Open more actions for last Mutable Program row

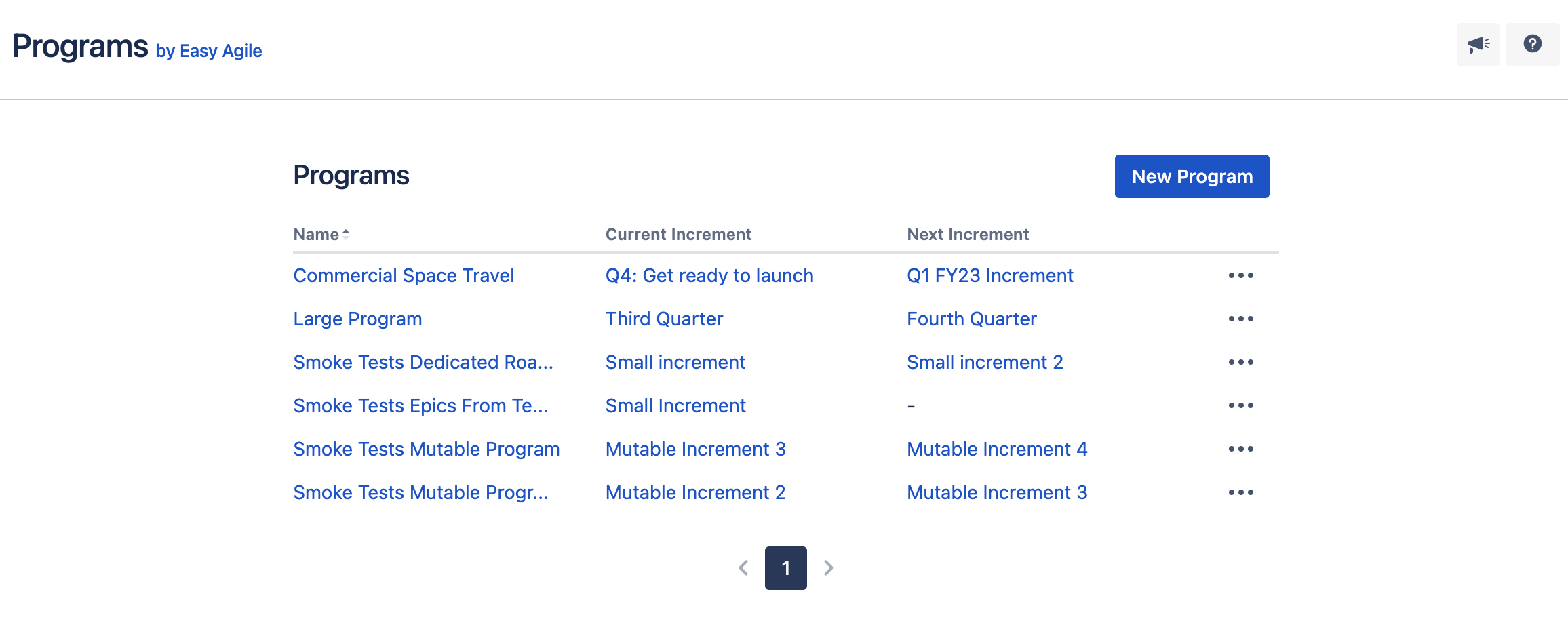(1240, 492)
